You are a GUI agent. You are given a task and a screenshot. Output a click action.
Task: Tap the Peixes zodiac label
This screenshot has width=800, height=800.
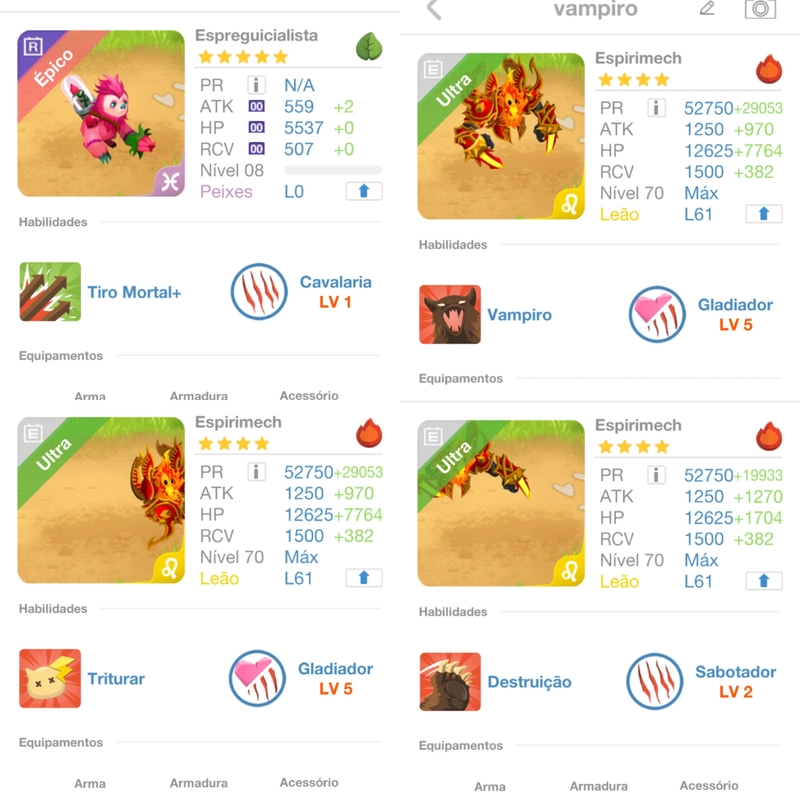[226, 191]
